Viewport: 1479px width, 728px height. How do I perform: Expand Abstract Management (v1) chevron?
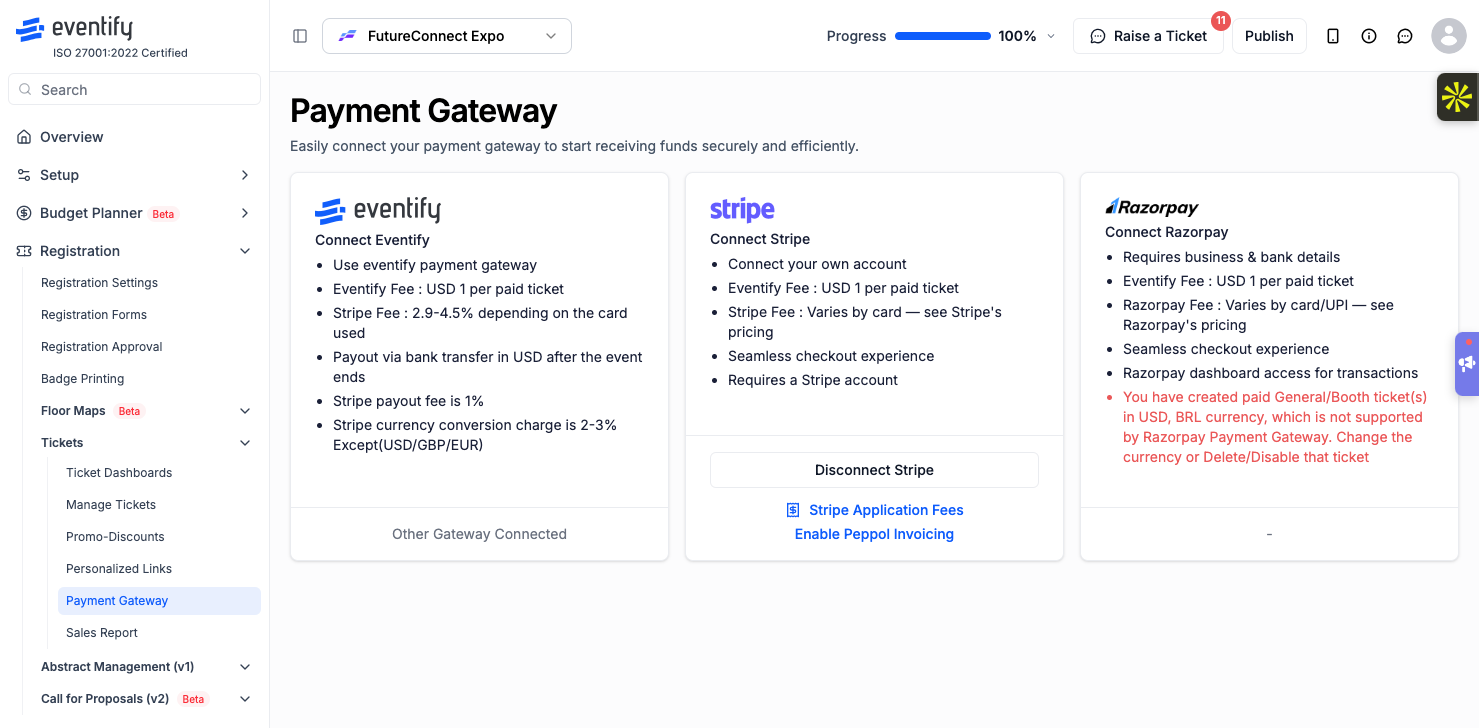click(245, 667)
